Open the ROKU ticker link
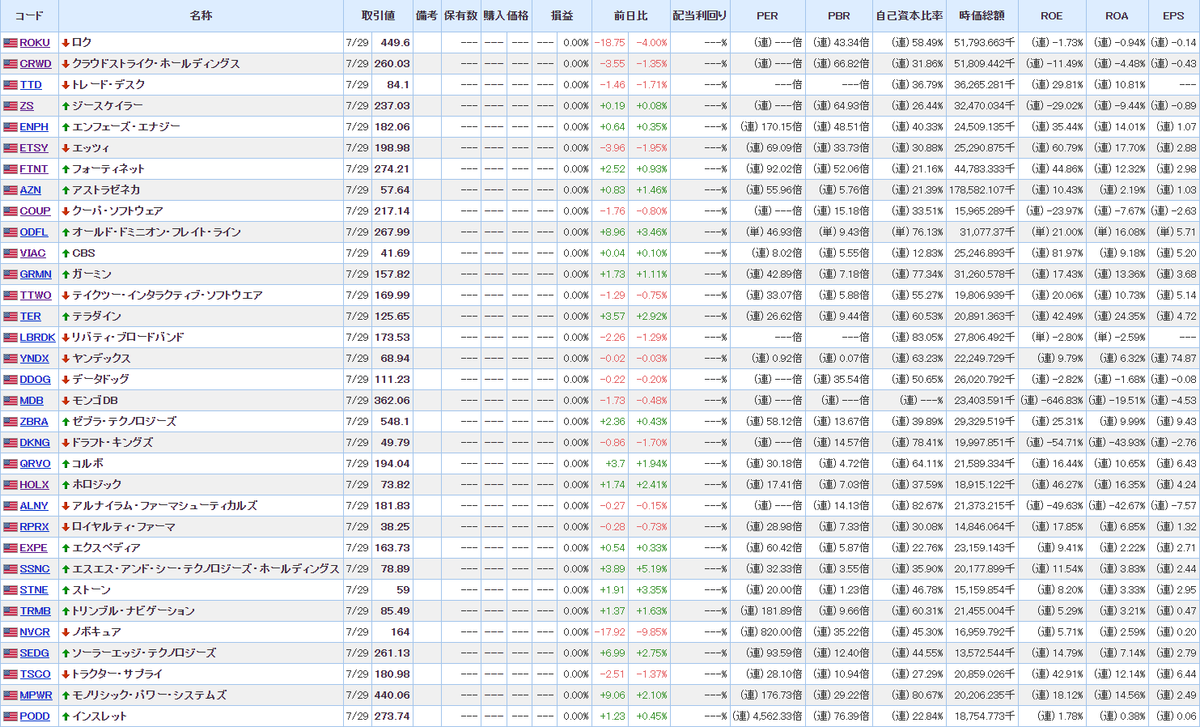 point(34,43)
